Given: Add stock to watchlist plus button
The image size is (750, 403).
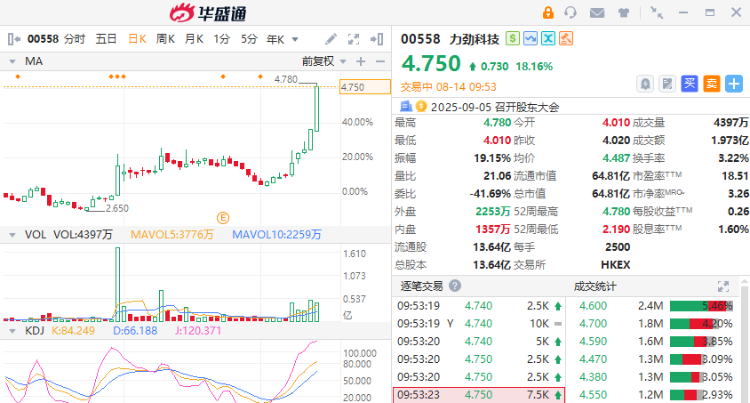Looking at the screenshot, I should point(734,84).
